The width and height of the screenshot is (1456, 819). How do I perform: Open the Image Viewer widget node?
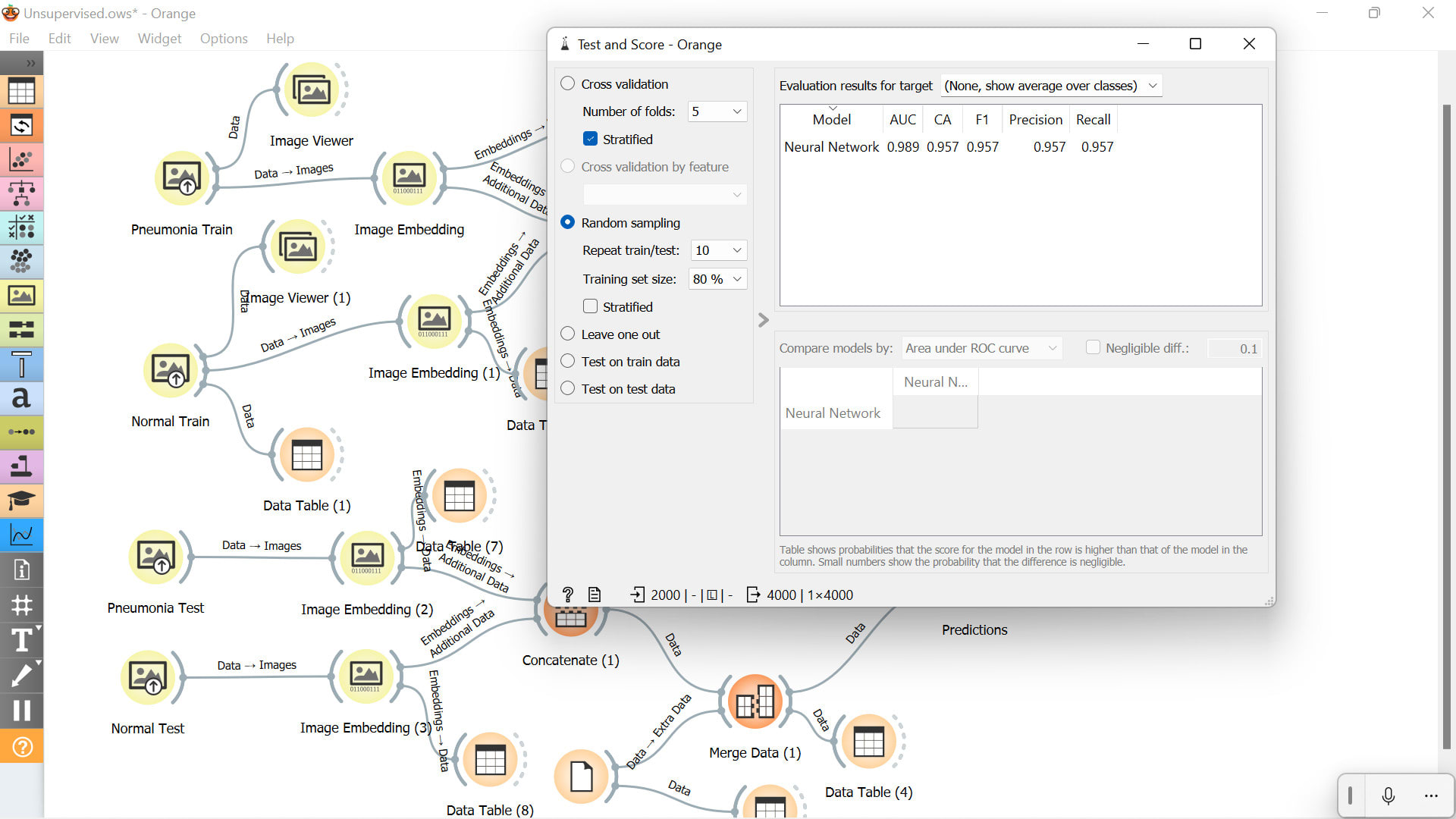312,91
